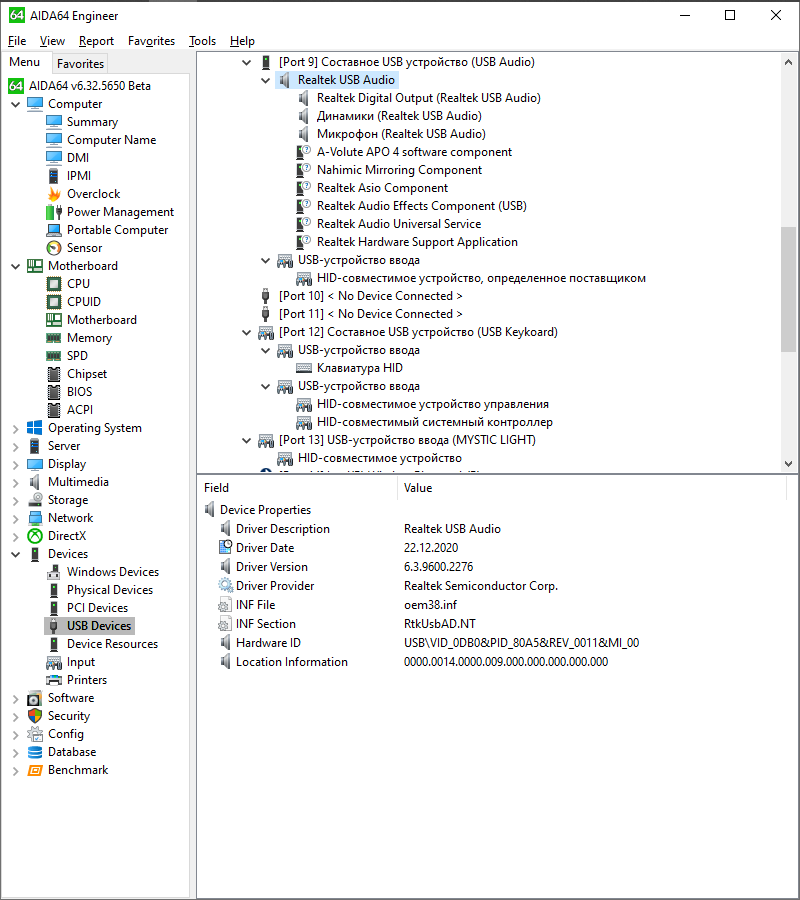Collapse the Computer tree node
This screenshot has width=800, height=900.
click(16, 104)
